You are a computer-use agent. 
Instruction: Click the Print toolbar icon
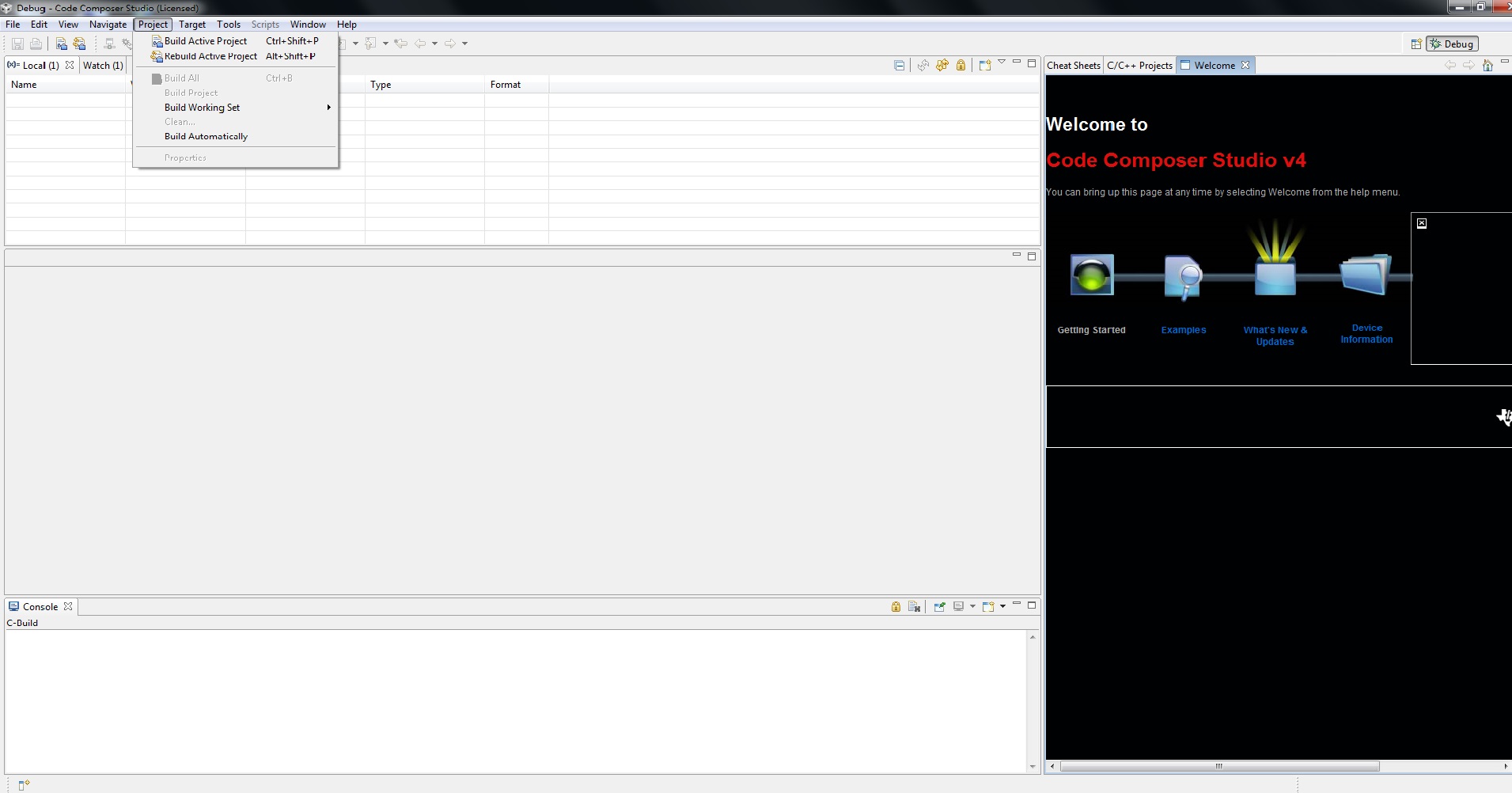[x=36, y=44]
